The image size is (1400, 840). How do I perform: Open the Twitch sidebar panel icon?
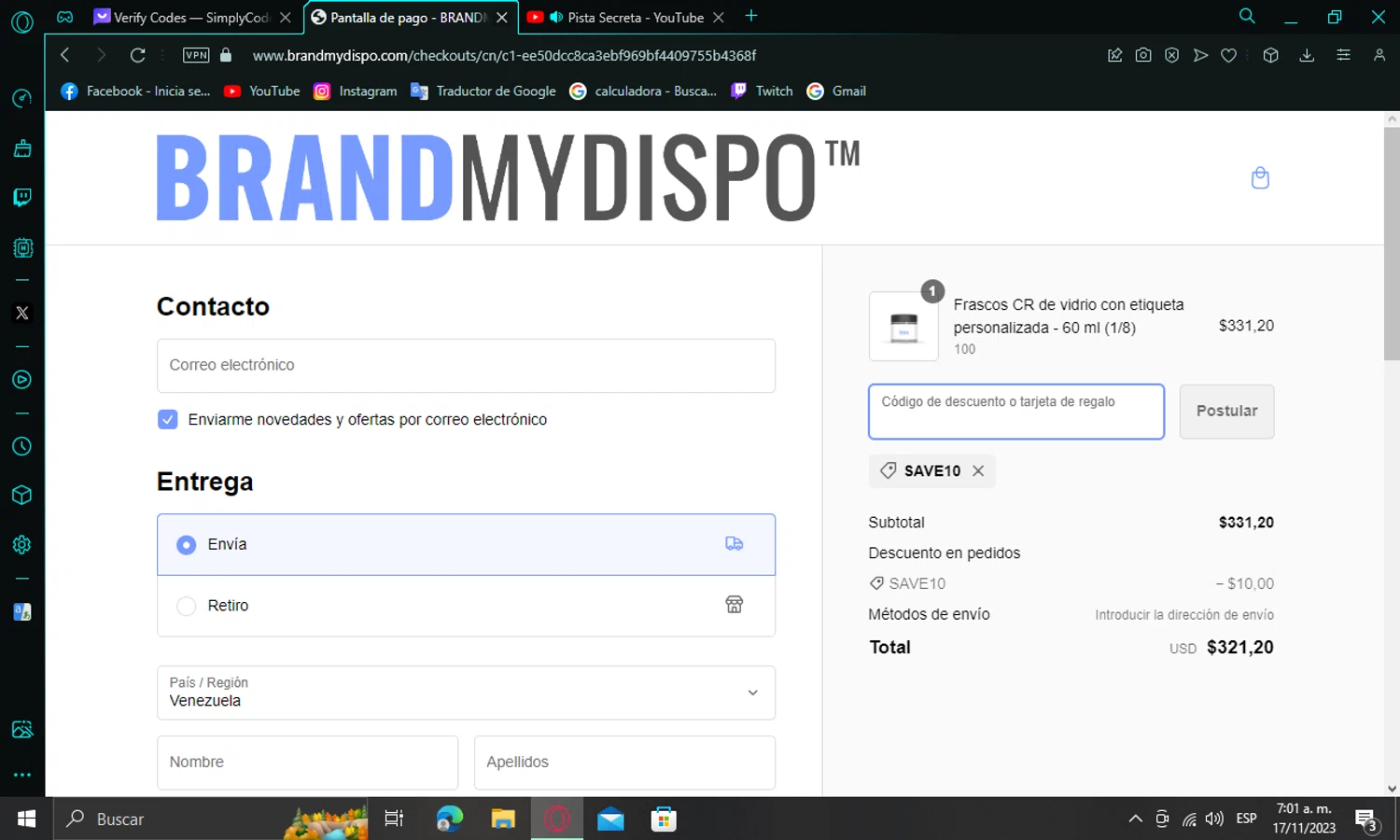coord(22,197)
